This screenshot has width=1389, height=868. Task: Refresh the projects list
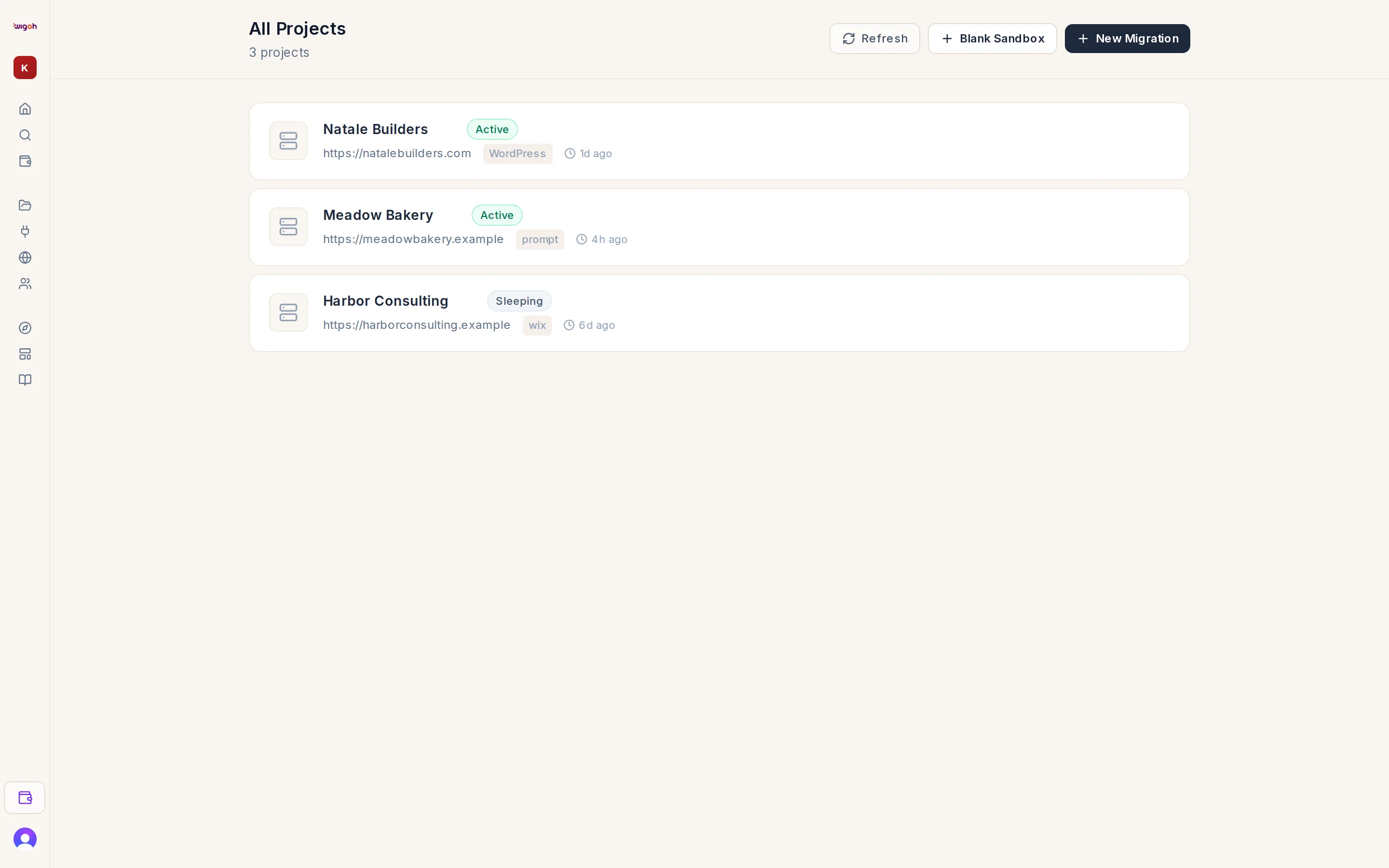click(874, 39)
